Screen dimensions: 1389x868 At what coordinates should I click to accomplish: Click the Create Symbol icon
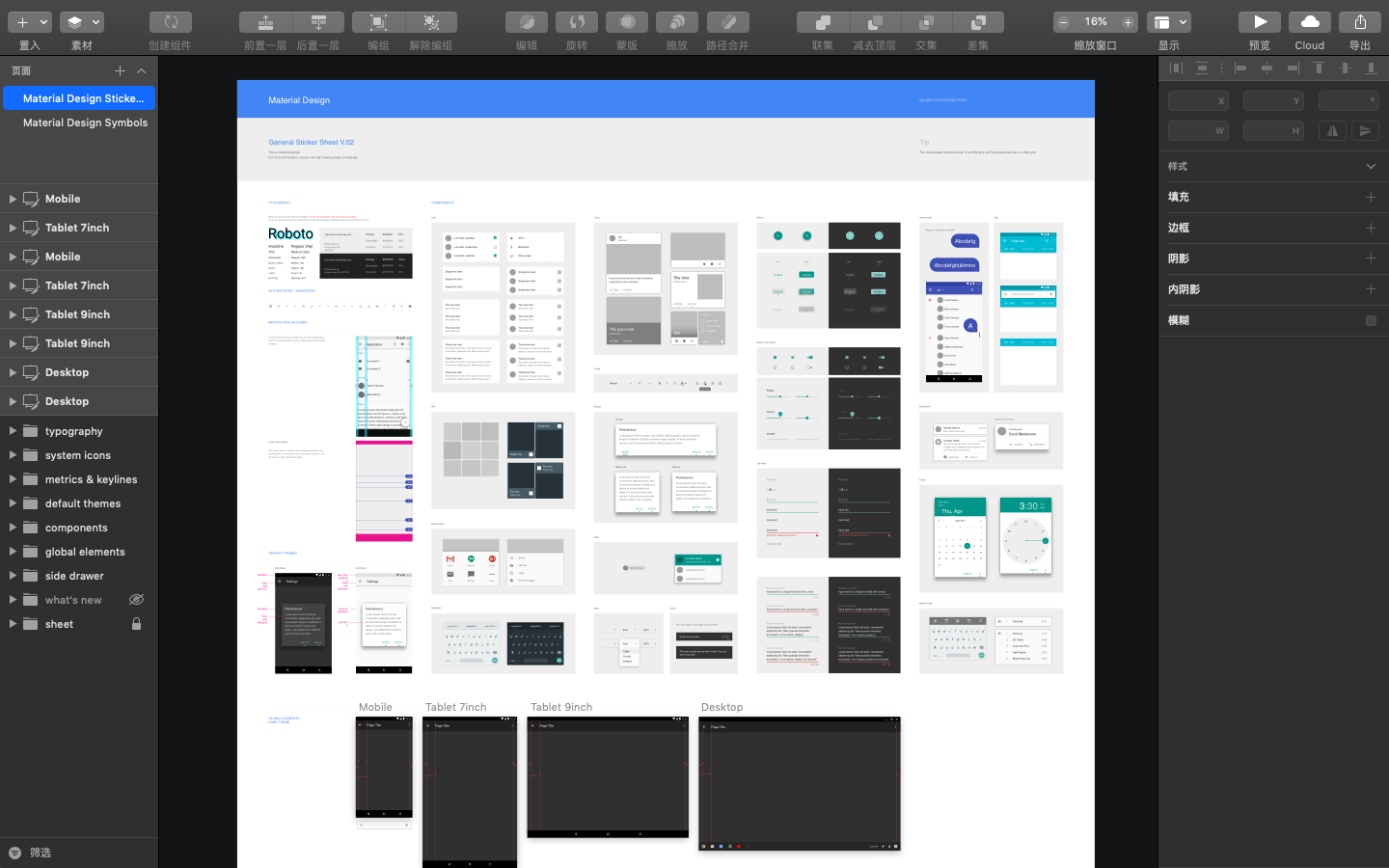[x=170, y=22]
